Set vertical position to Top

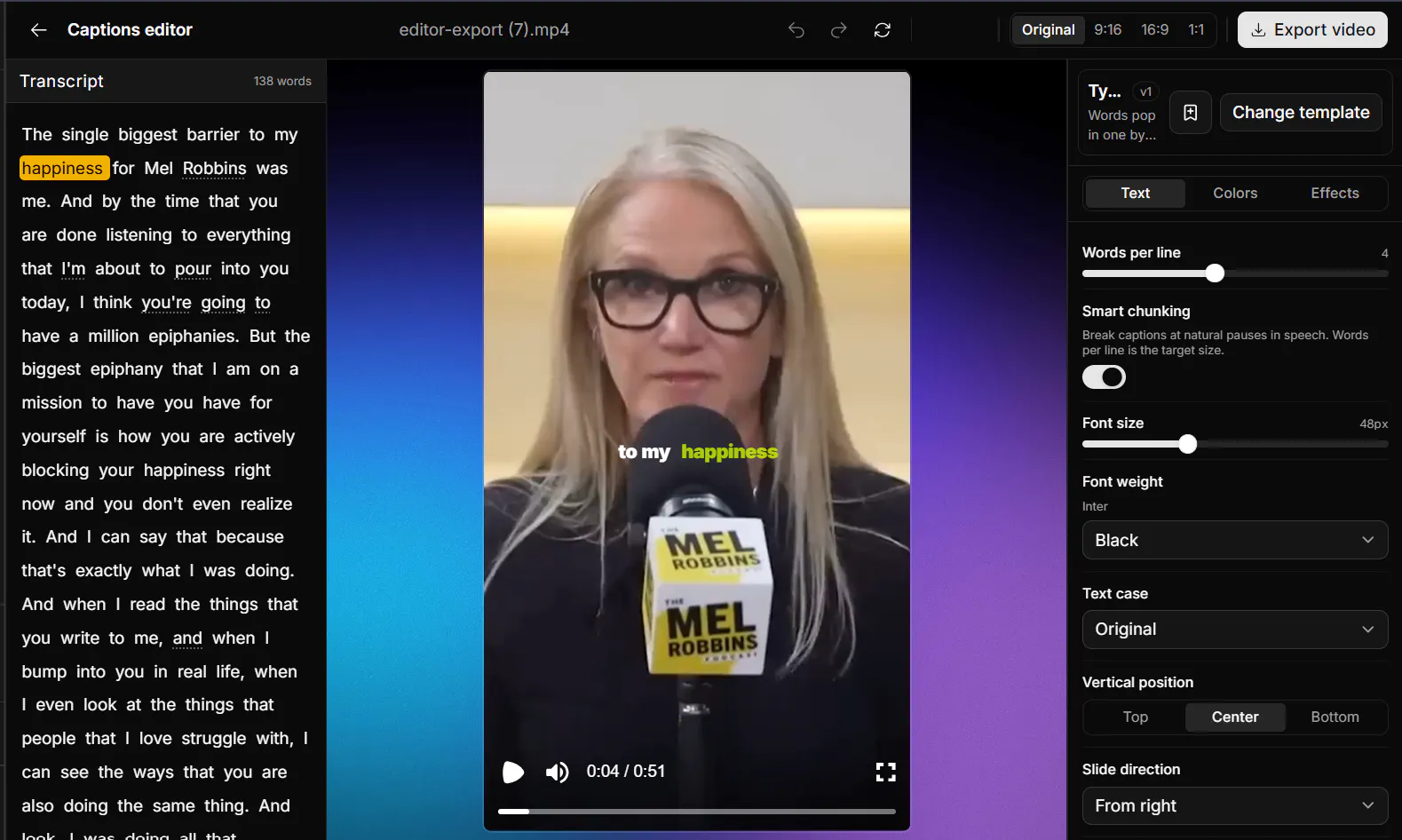point(1136,717)
